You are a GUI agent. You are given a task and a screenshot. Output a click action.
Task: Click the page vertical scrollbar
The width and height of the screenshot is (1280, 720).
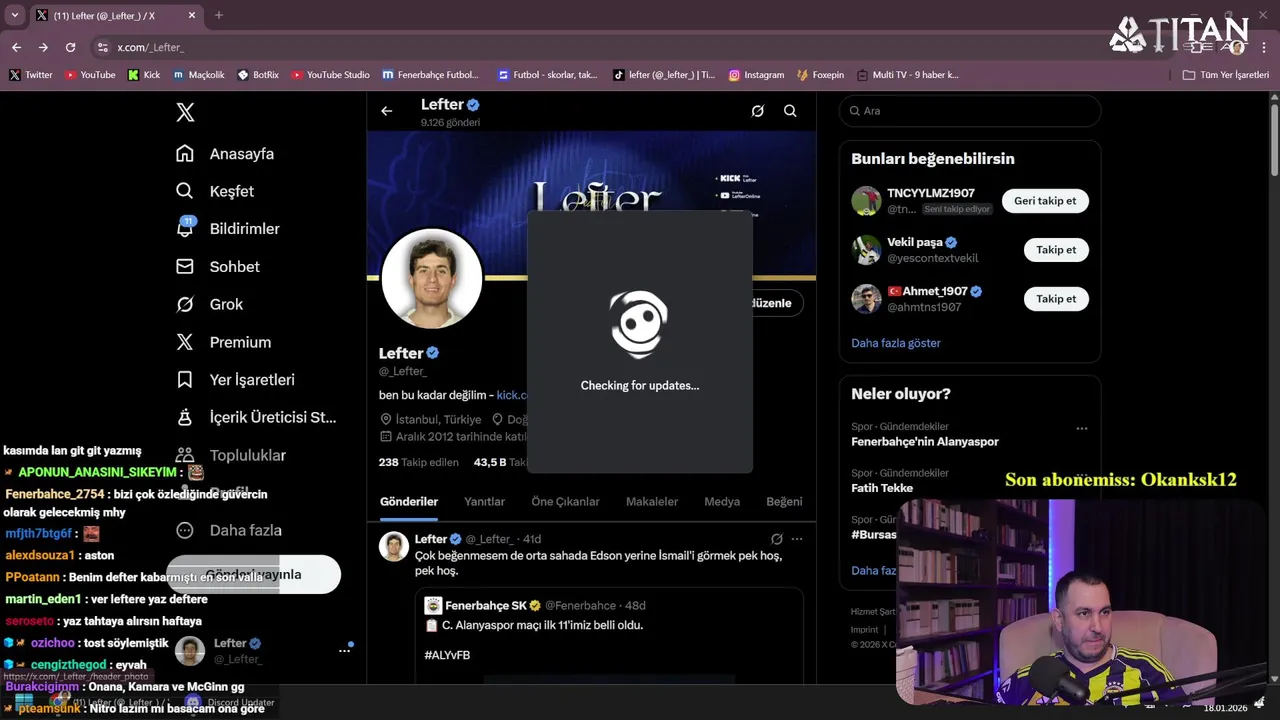click(1274, 140)
